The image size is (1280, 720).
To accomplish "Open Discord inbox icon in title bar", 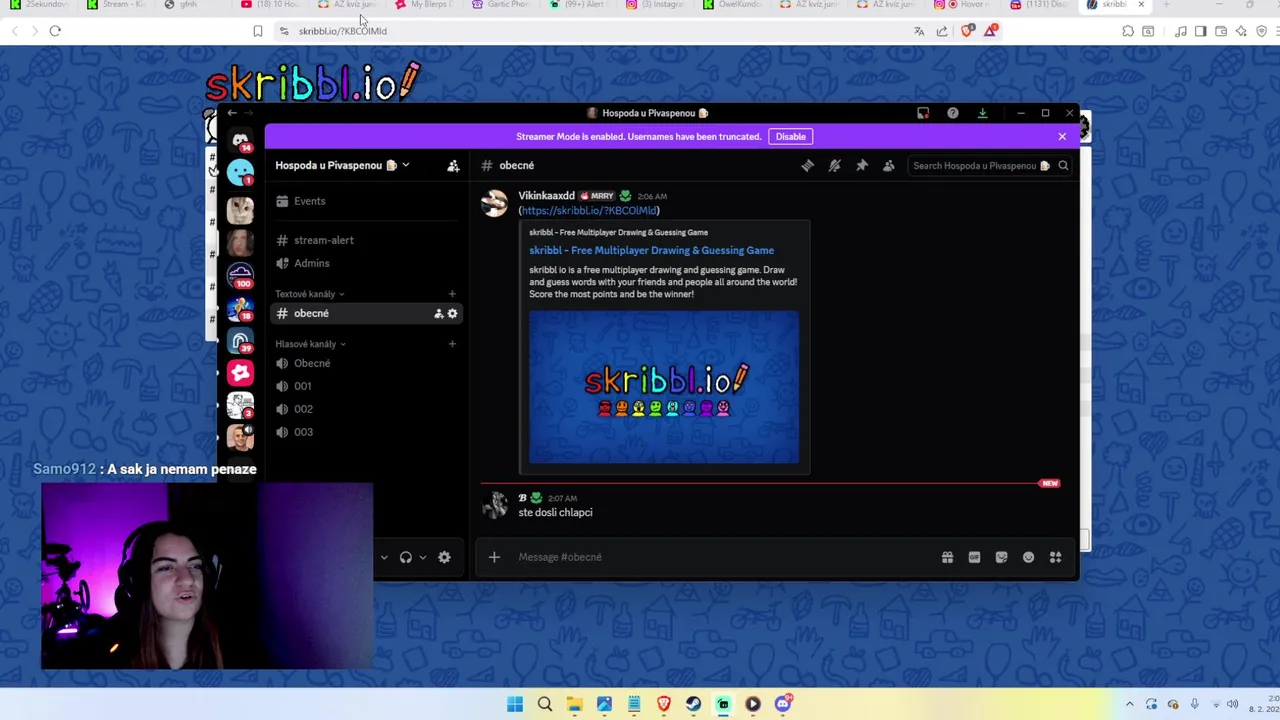I will coord(923,113).
